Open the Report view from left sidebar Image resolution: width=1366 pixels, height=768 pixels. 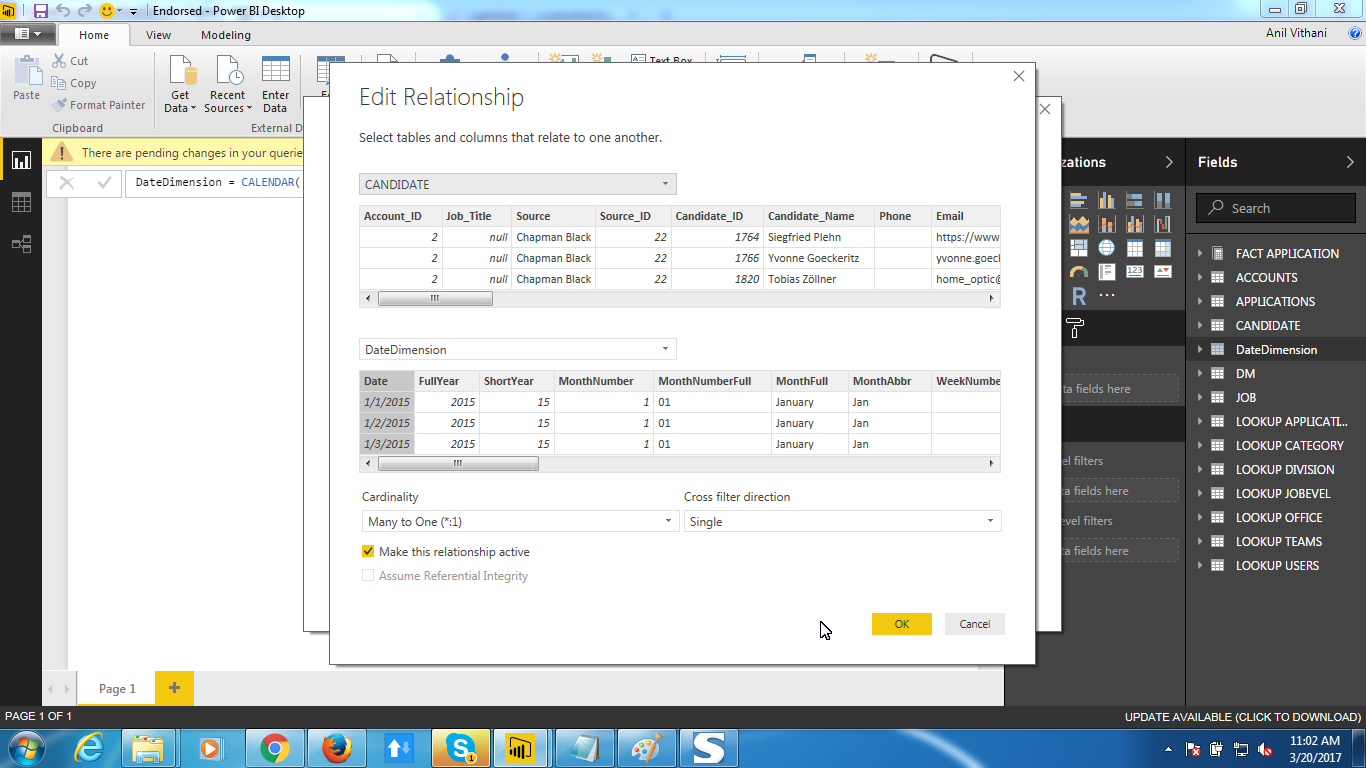(21, 160)
